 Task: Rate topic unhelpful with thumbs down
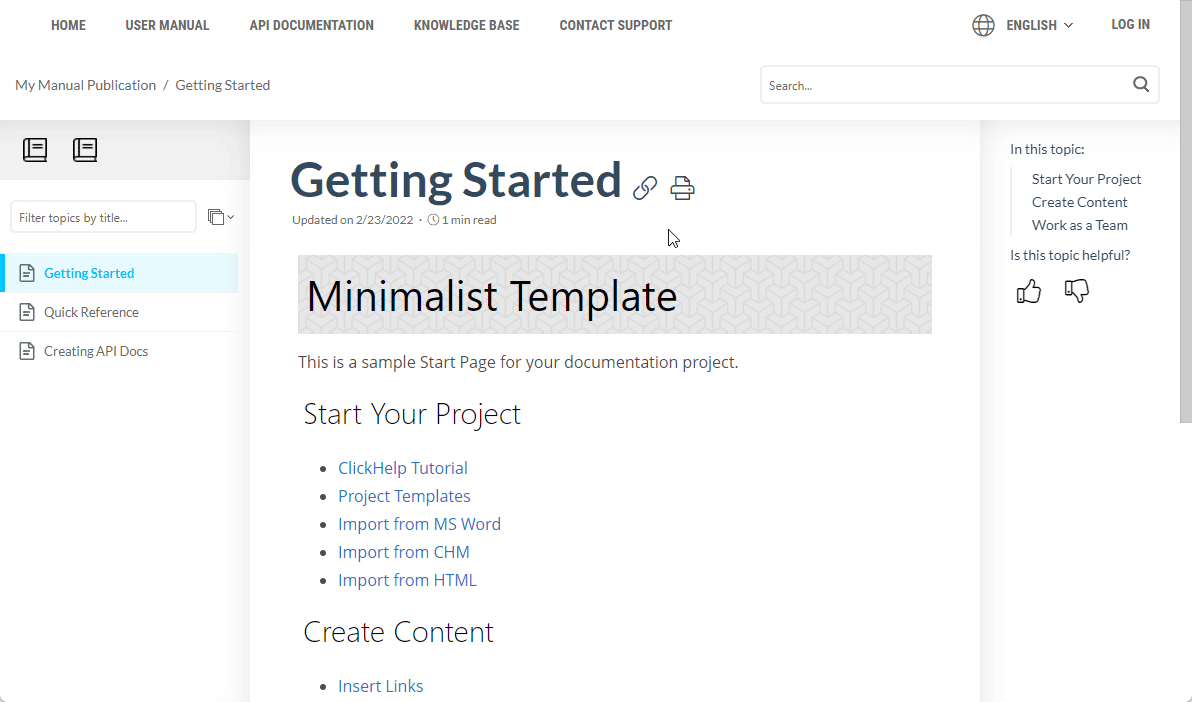(1077, 291)
